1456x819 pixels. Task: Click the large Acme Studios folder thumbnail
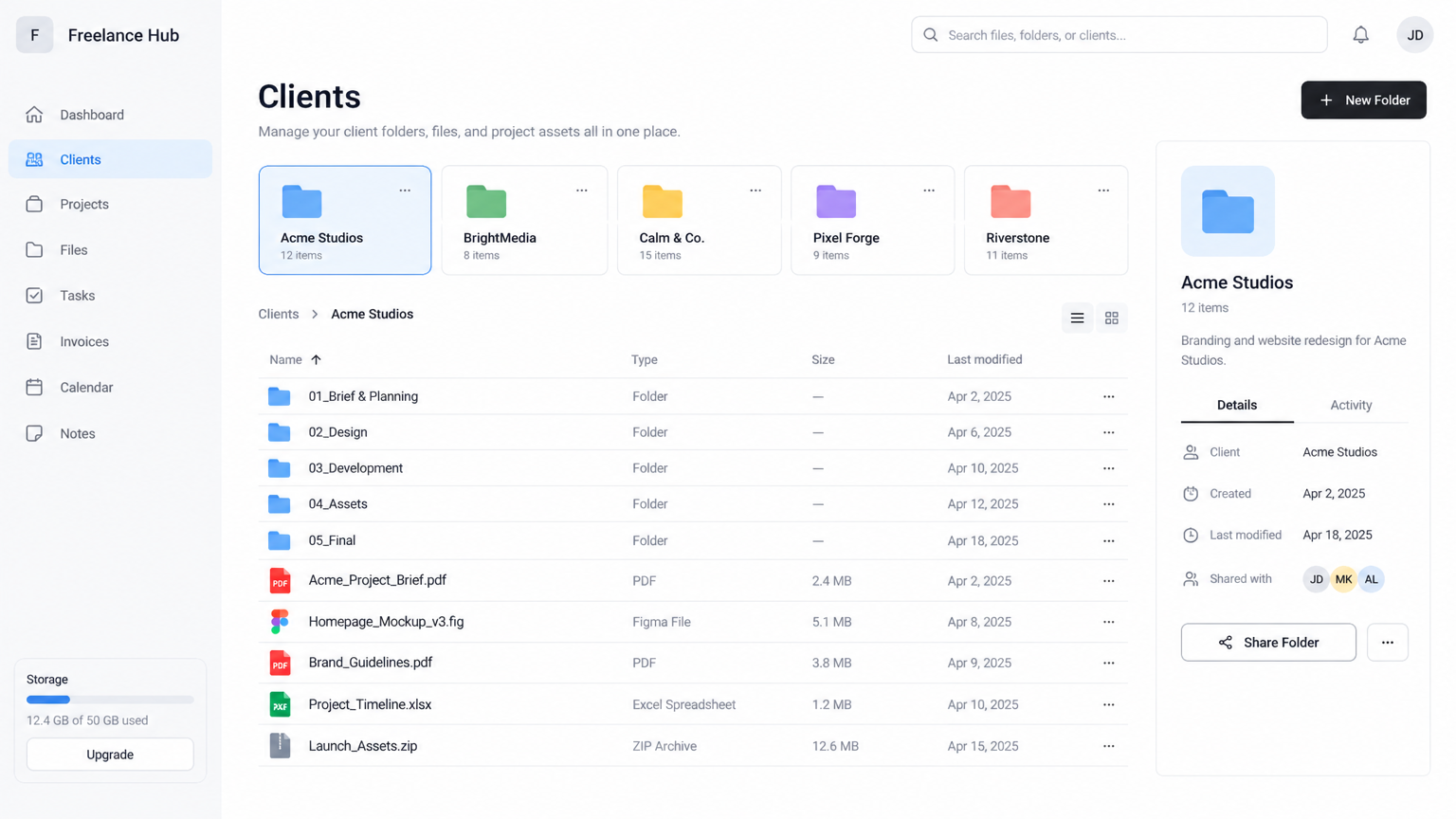point(1228,211)
